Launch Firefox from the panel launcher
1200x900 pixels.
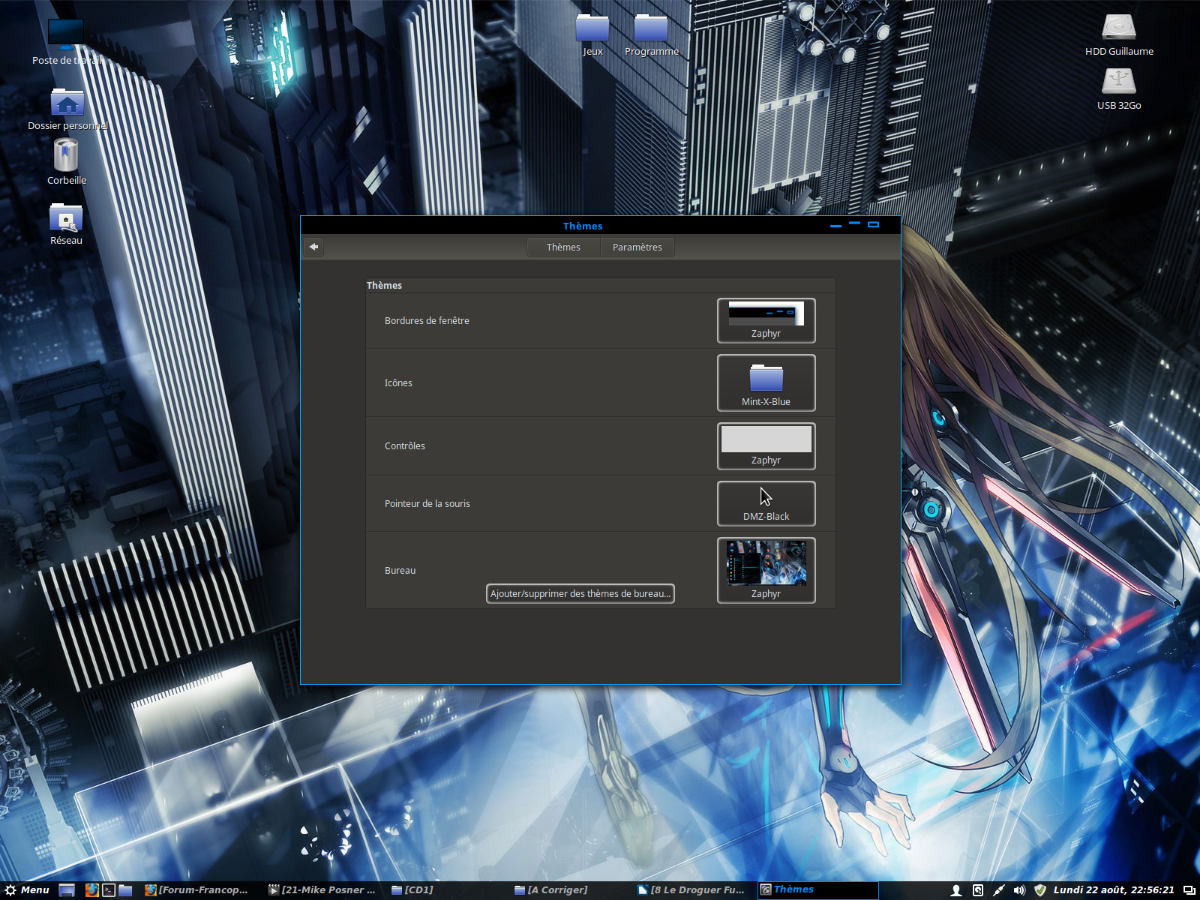pyautogui.click(x=92, y=890)
